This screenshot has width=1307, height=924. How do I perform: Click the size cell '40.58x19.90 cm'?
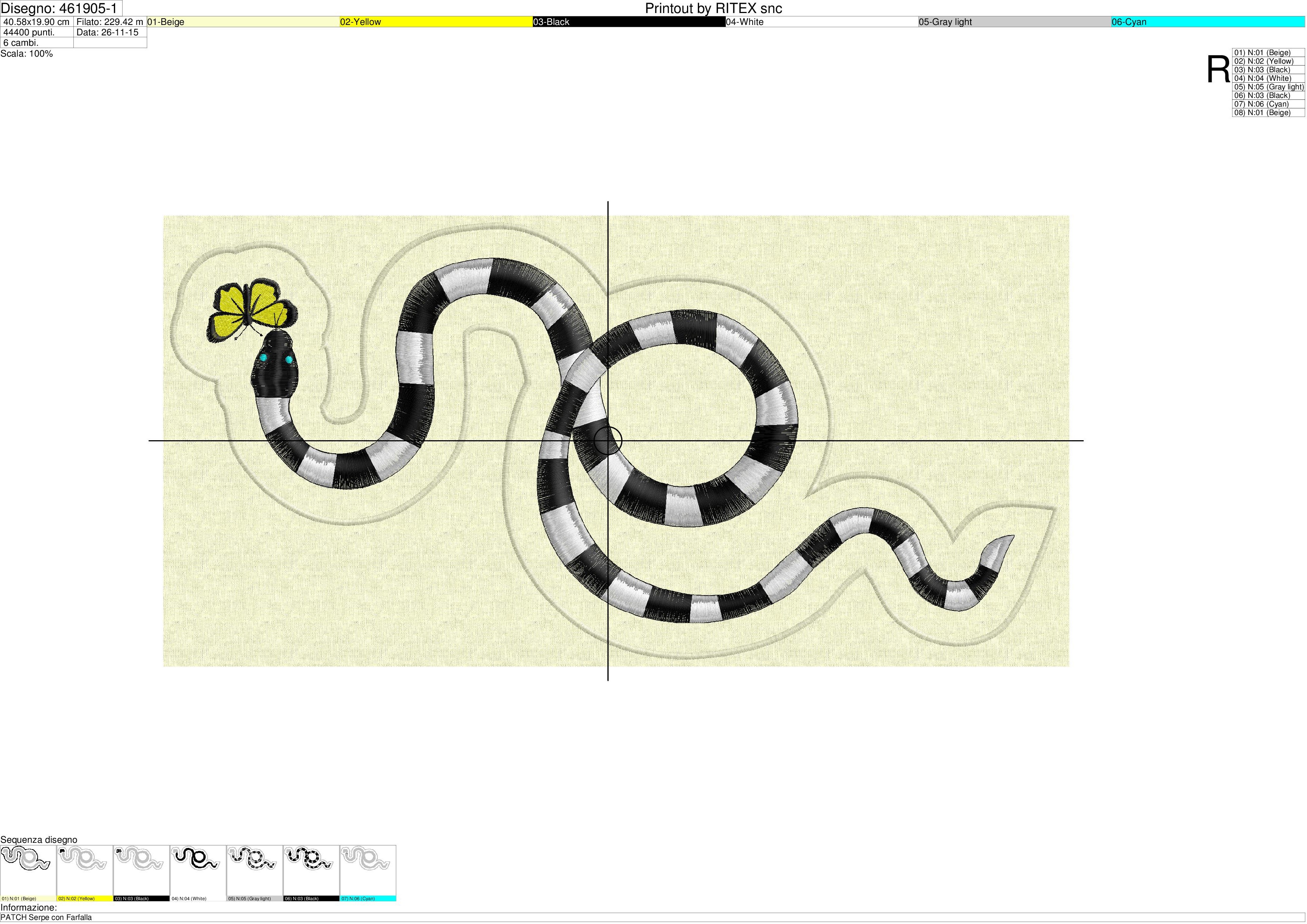[x=37, y=22]
